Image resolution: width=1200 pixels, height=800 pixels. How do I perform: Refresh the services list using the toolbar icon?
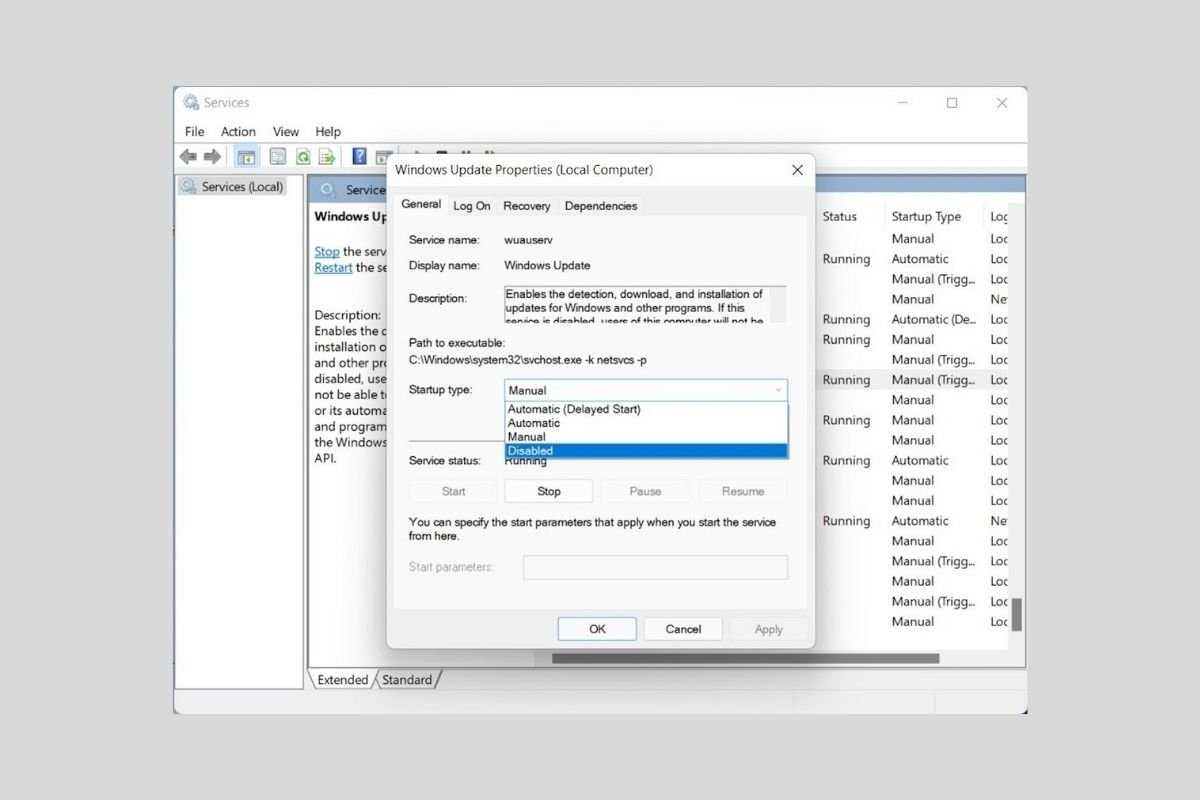(302, 156)
